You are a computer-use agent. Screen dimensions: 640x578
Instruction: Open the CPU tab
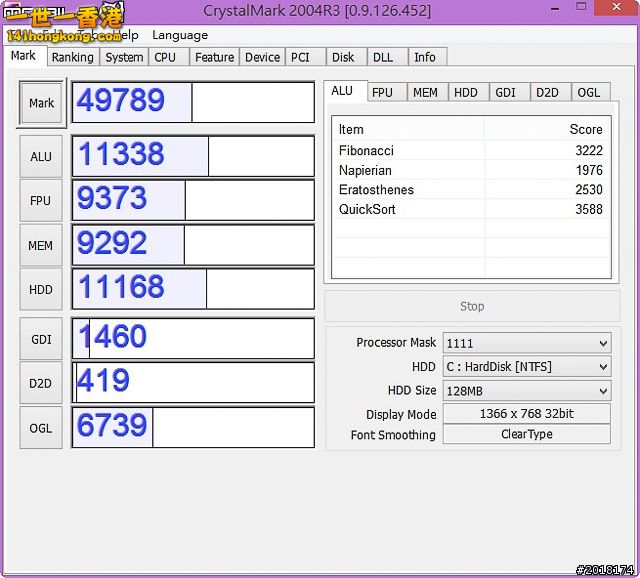[x=165, y=58]
